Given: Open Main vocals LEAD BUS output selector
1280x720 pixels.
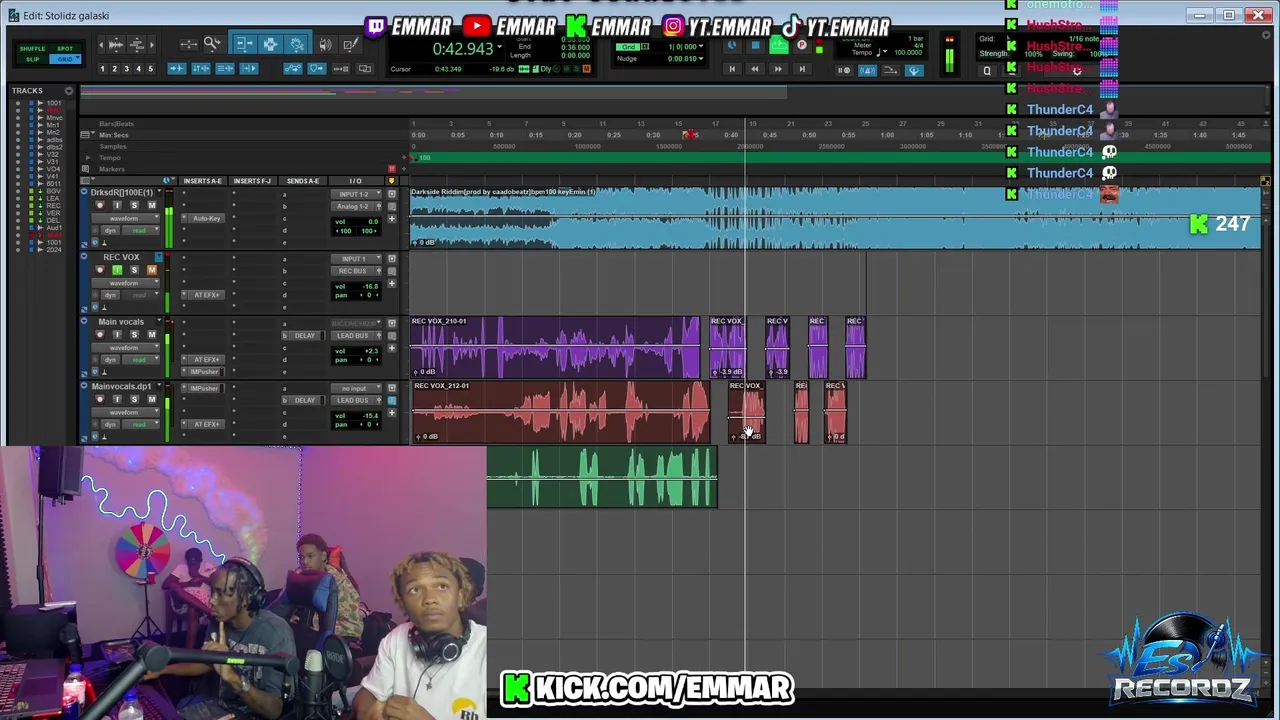Looking at the screenshot, I should 354,335.
